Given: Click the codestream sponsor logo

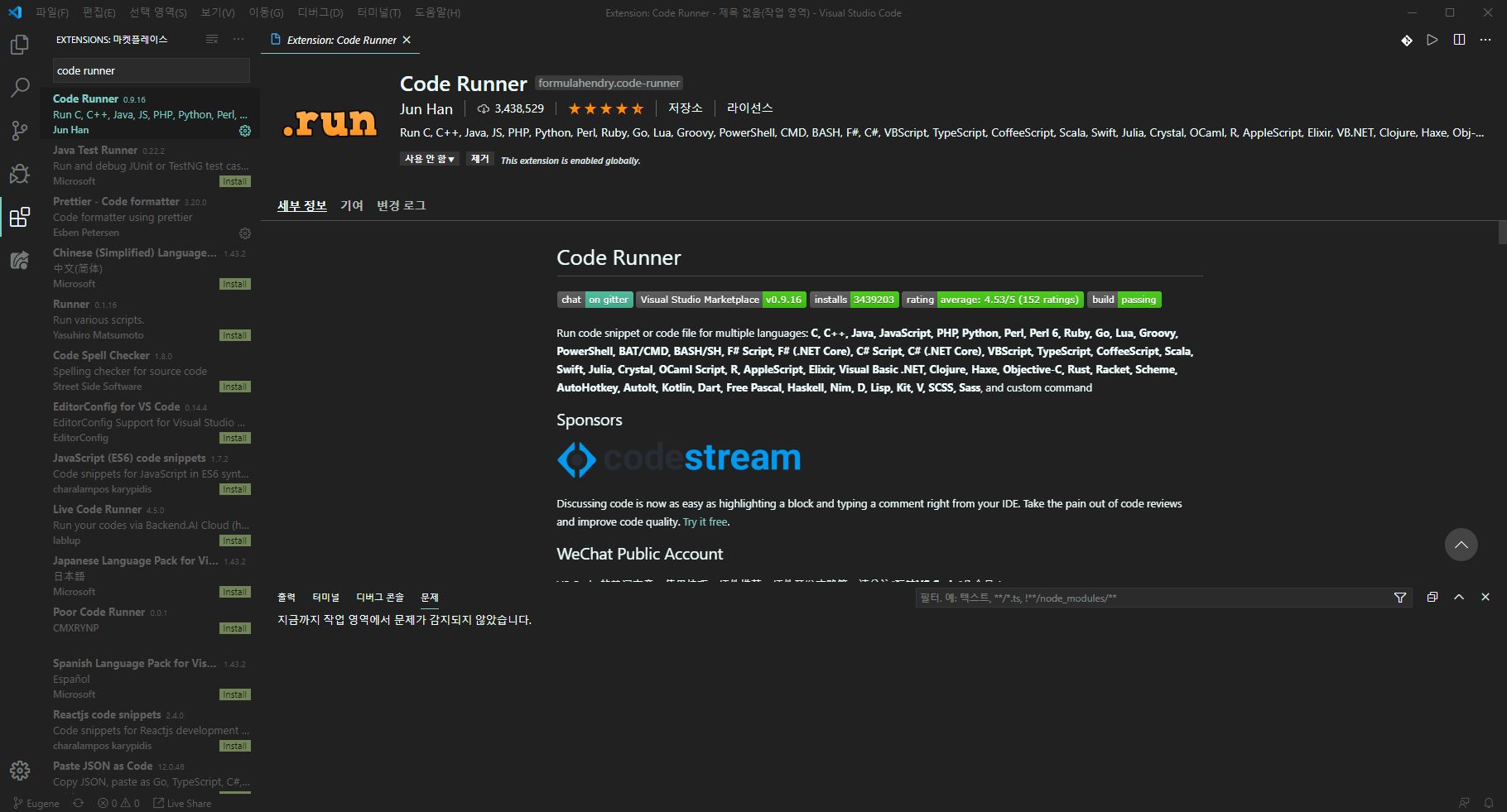Looking at the screenshot, I should pos(679,459).
